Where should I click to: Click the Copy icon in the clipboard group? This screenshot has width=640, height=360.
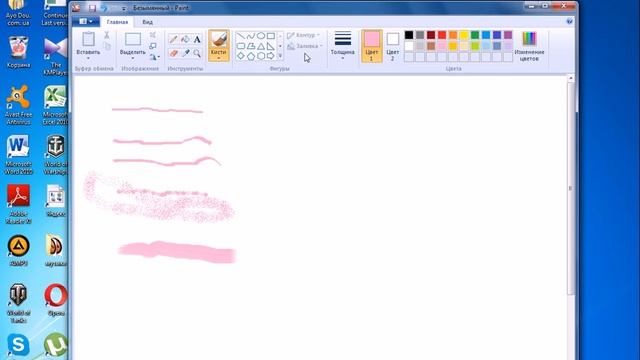pyautogui.click(x=107, y=46)
